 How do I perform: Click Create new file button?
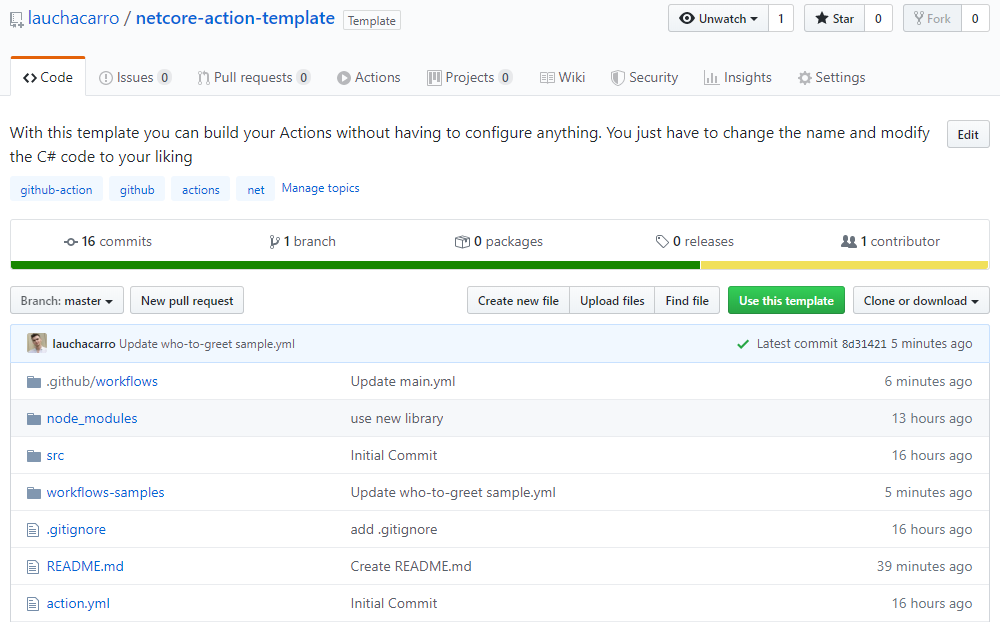pos(518,300)
